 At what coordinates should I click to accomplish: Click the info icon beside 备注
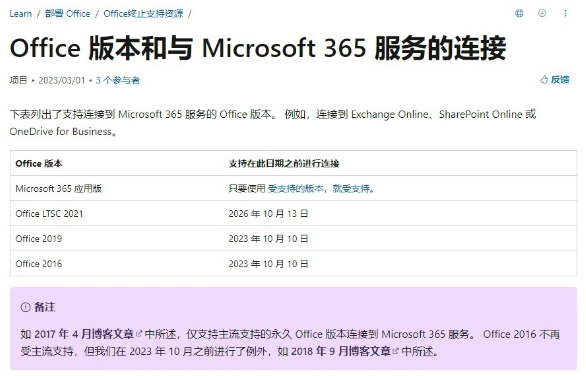click(x=25, y=307)
